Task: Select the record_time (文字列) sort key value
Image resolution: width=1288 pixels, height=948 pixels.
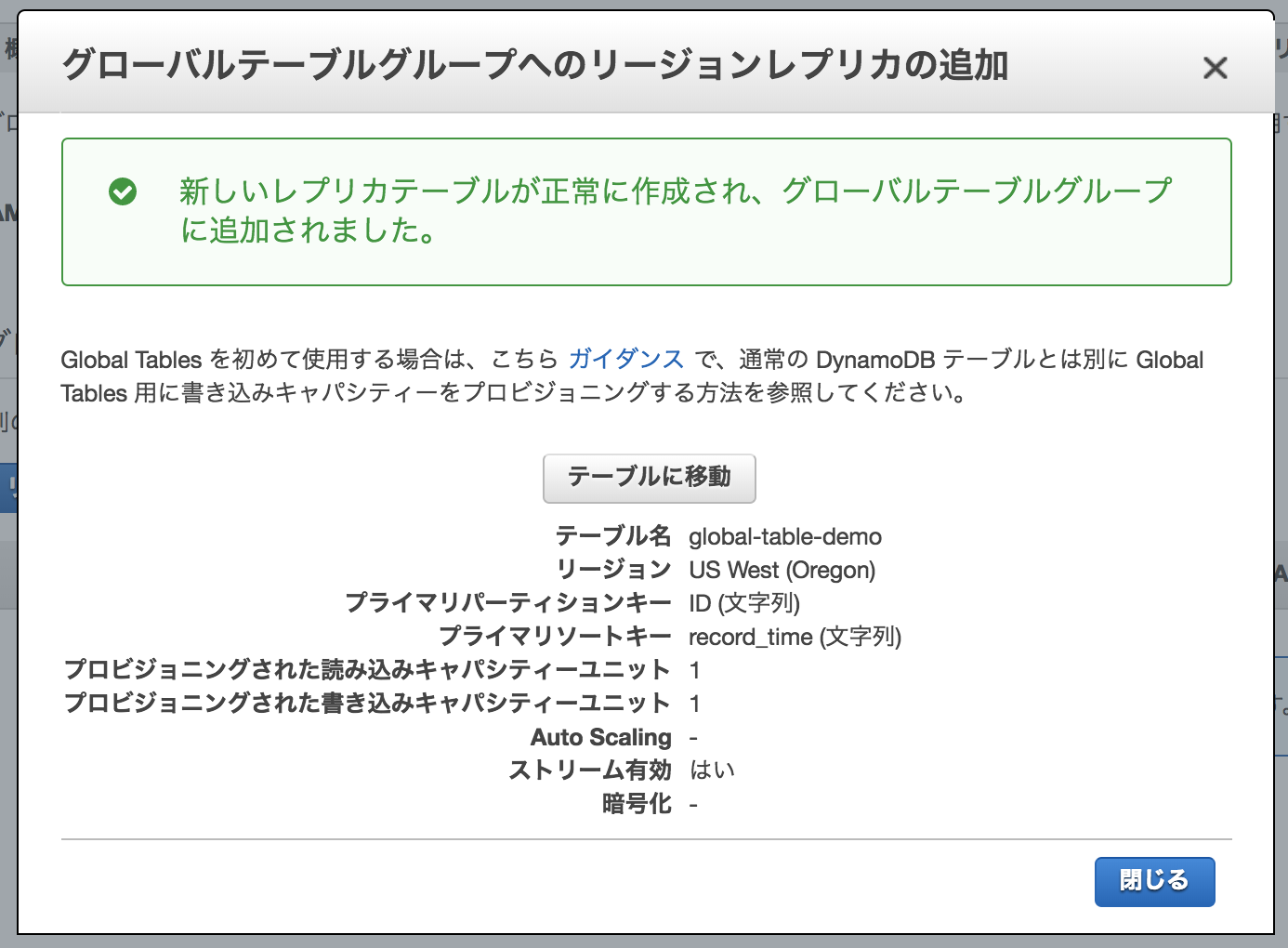Action: pyautogui.click(x=795, y=637)
